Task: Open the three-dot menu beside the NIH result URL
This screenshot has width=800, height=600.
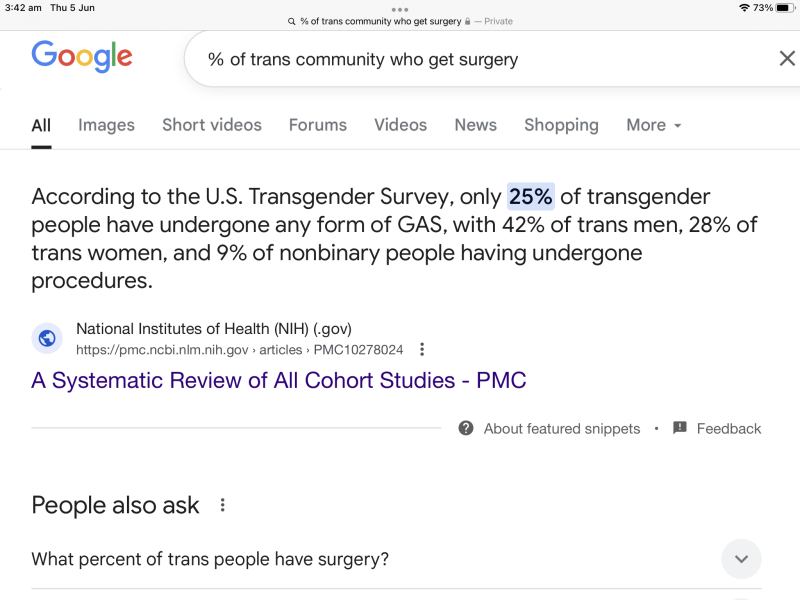Action: [422, 349]
